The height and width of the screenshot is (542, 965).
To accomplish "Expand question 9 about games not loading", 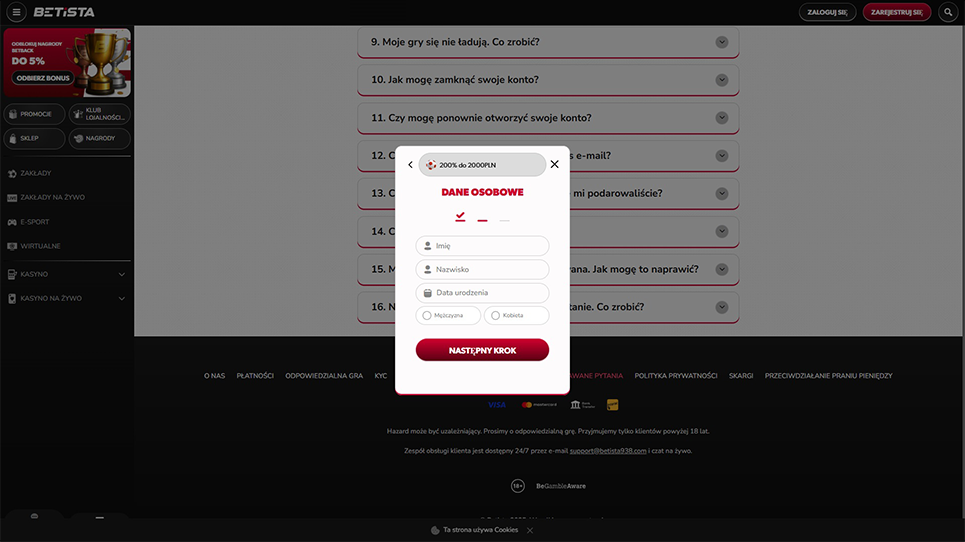I will [x=721, y=42].
